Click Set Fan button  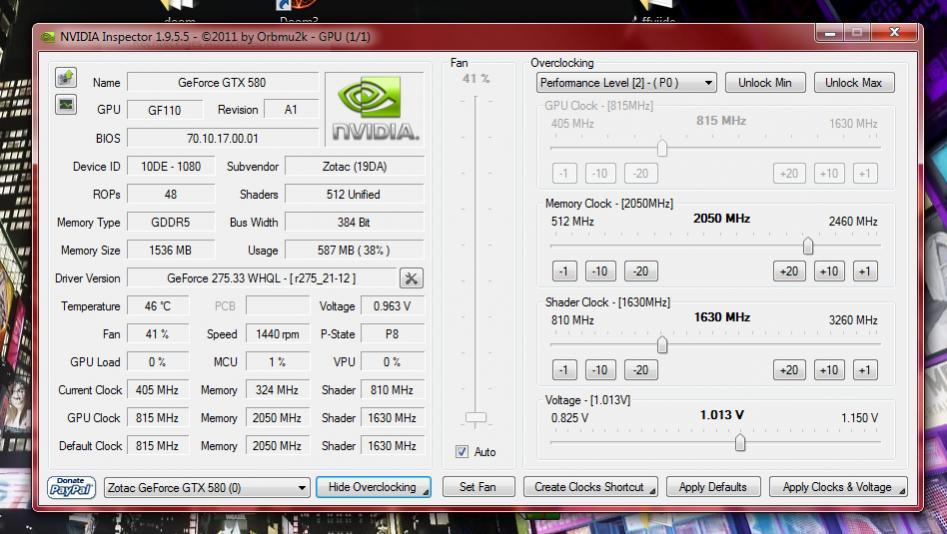[x=478, y=487]
